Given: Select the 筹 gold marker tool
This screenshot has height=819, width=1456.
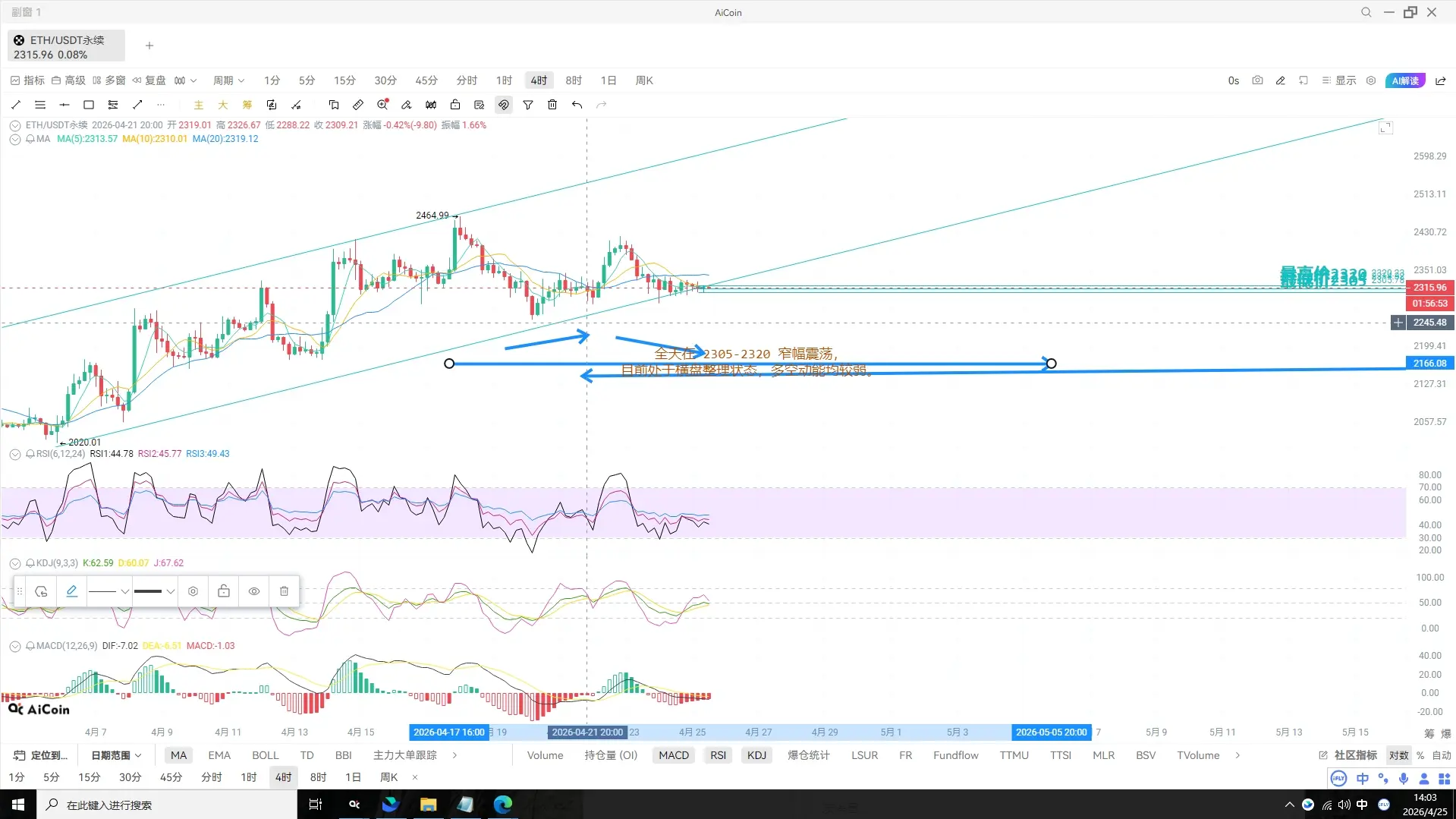Looking at the screenshot, I should (247, 105).
